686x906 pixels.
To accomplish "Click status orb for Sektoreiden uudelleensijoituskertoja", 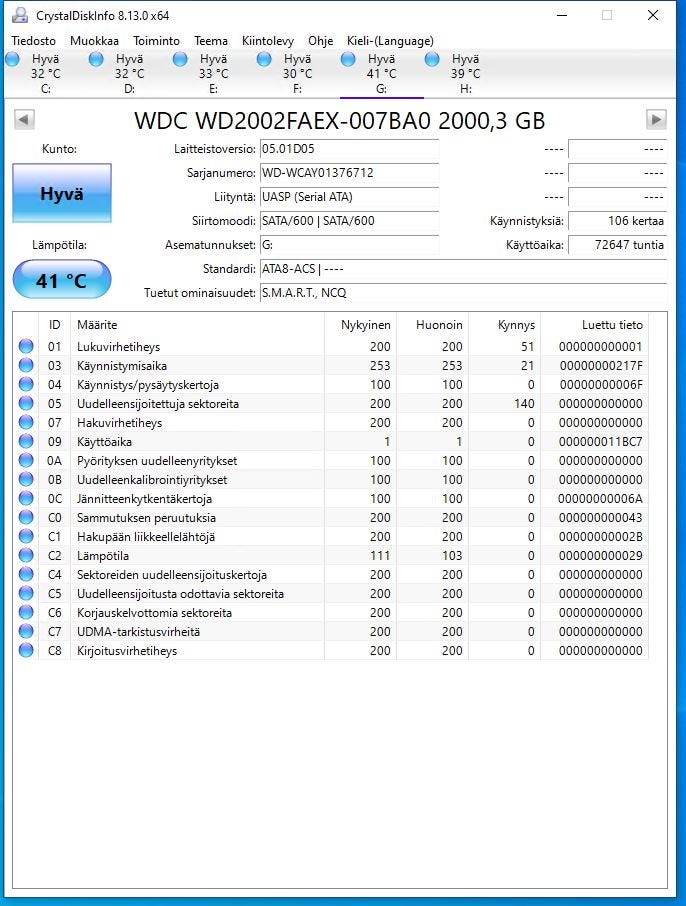I will (x=26, y=574).
